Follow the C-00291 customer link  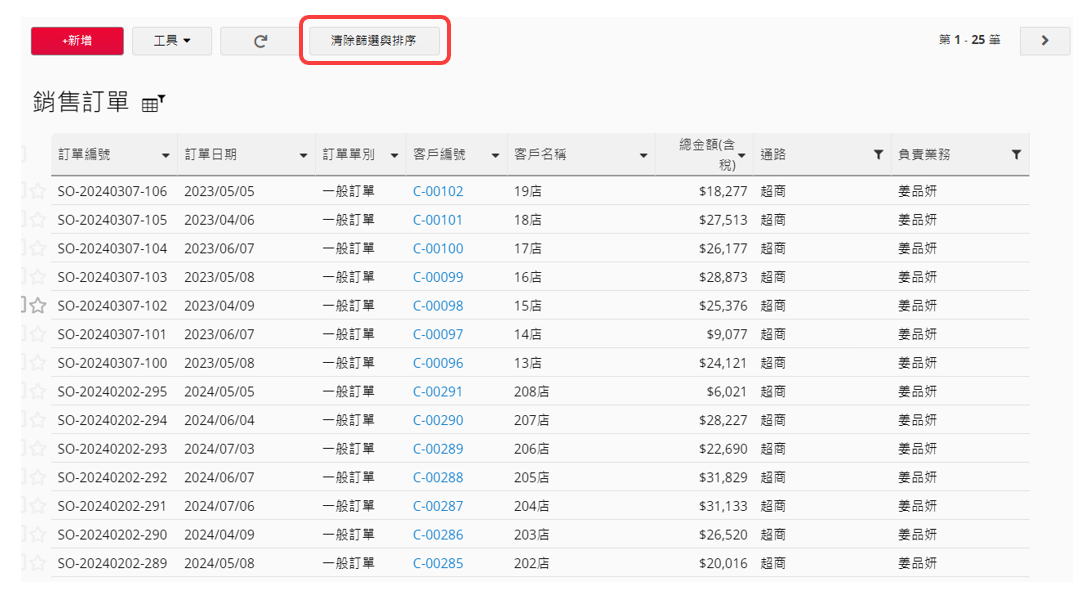pos(438,392)
